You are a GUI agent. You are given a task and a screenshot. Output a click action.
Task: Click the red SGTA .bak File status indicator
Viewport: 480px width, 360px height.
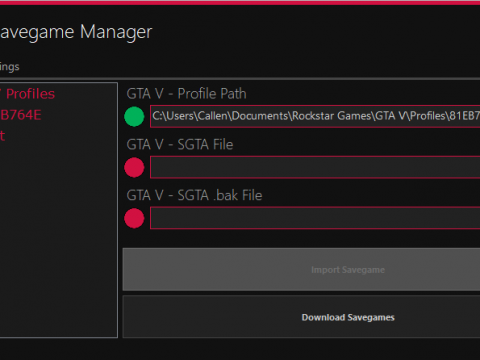coord(134,218)
